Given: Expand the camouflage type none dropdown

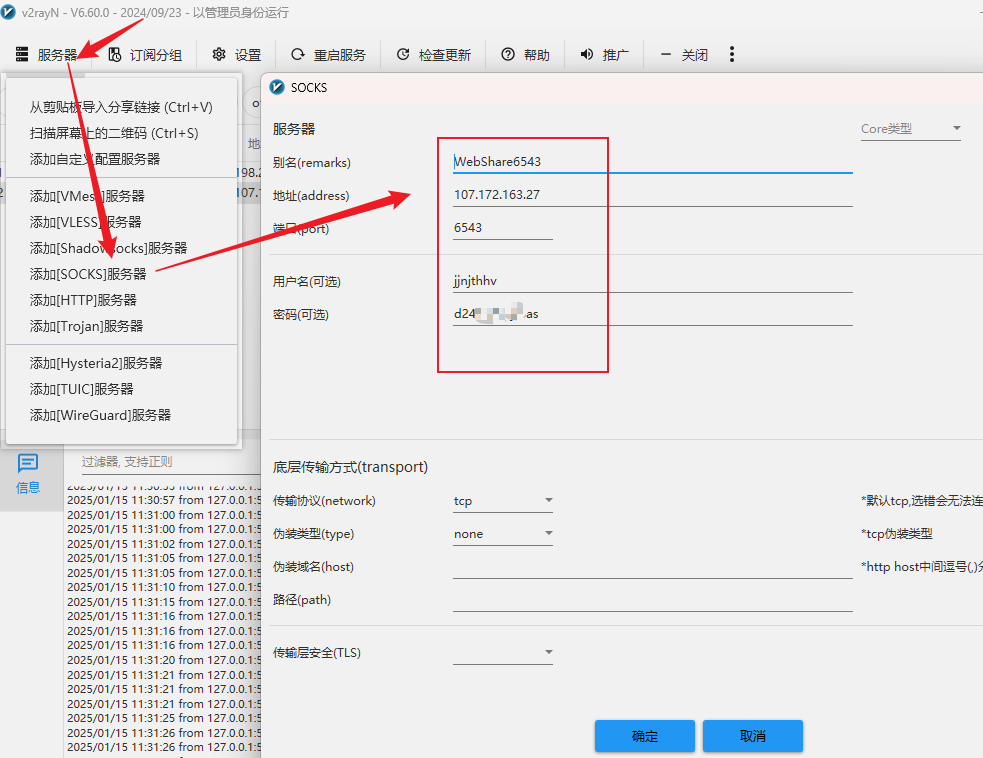Looking at the screenshot, I should pos(503,534).
